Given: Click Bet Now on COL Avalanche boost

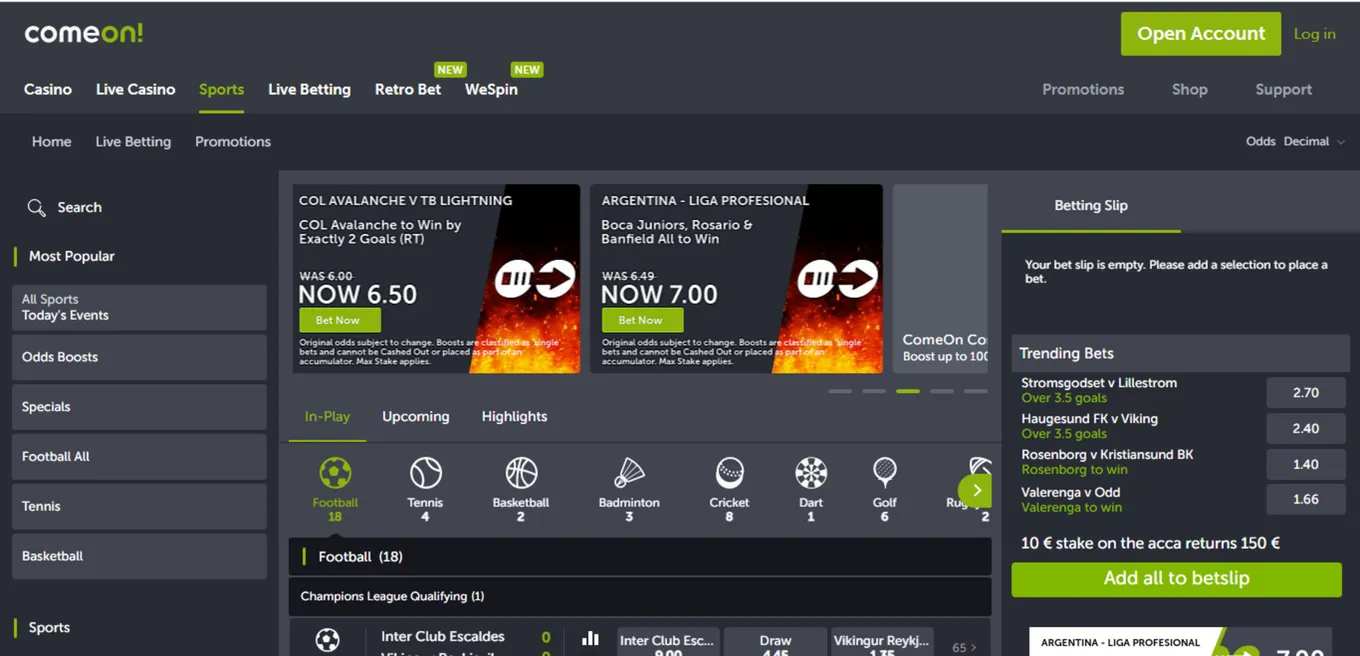Looking at the screenshot, I should tap(338, 320).
